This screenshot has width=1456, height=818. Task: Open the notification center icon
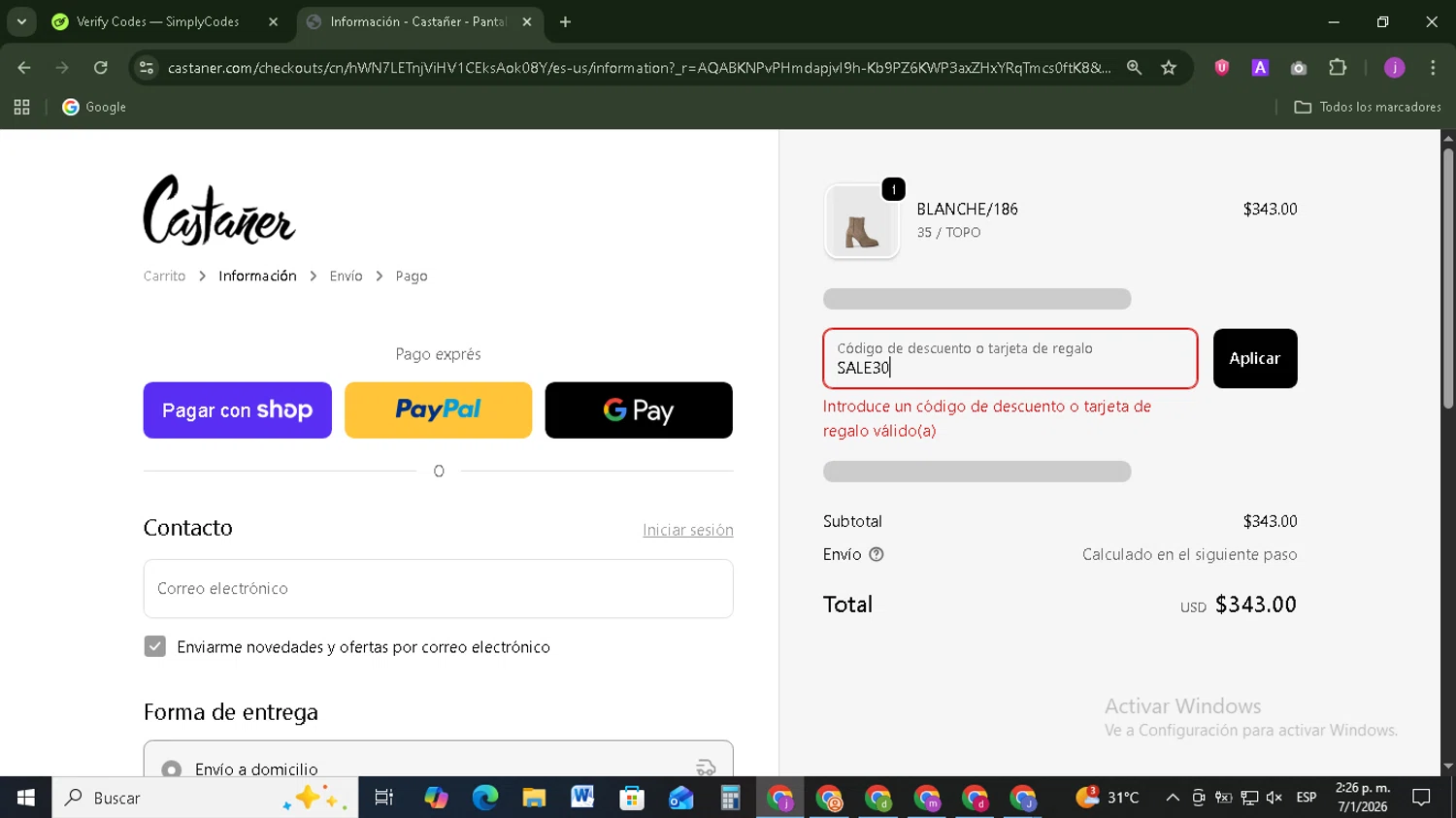(x=1422, y=798)
